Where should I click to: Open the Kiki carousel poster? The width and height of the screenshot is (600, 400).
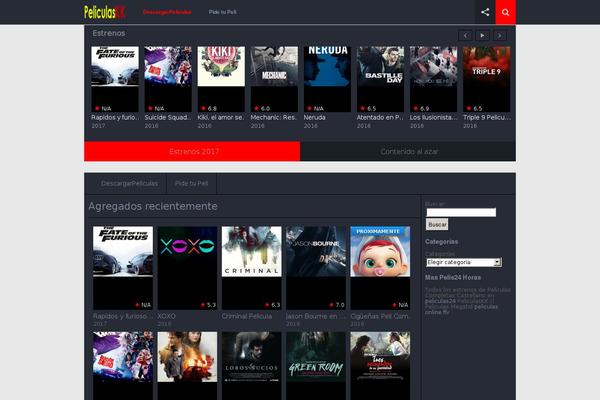[x=221, y=79]
